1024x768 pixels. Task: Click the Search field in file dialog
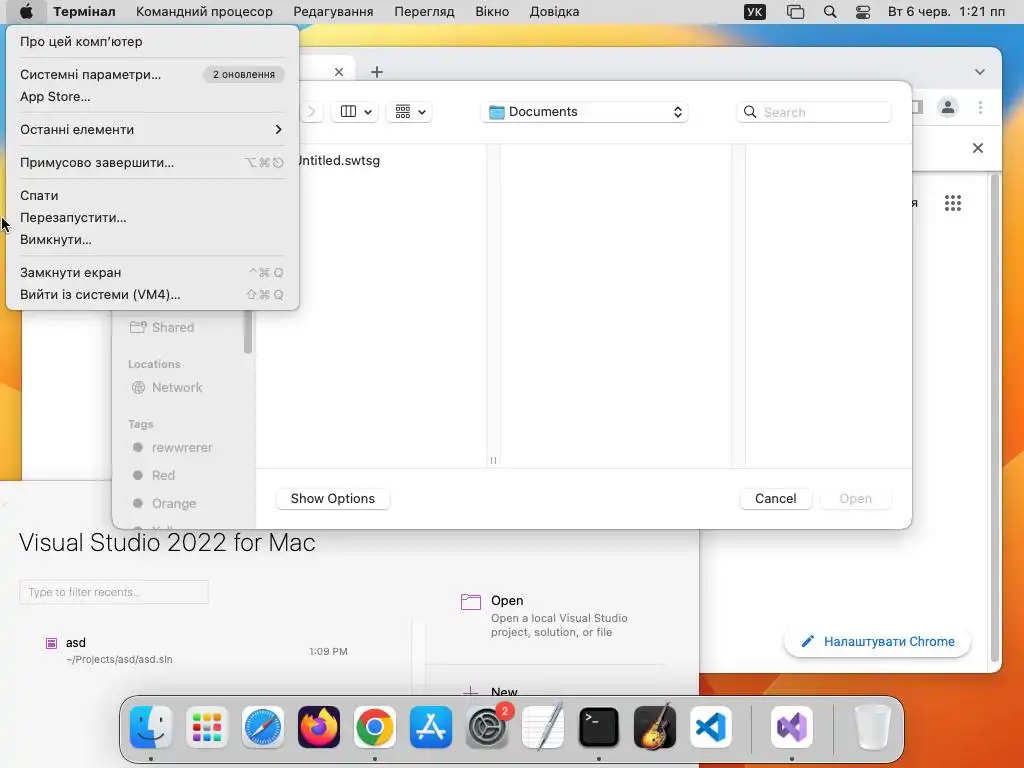814,112
